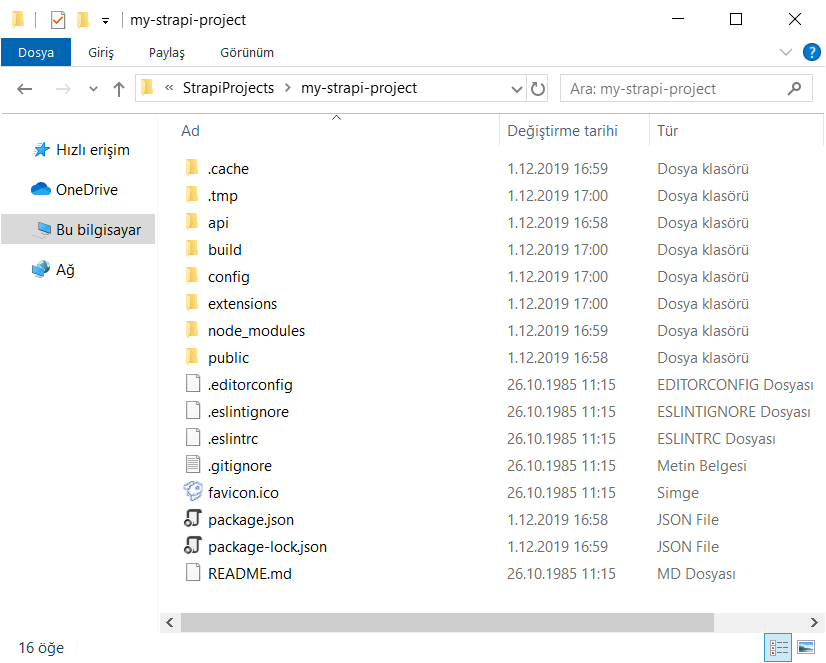Click the properties checkmark icon in title bar
826x663 pixels.
pyautogui.click(x=58, y=20)
